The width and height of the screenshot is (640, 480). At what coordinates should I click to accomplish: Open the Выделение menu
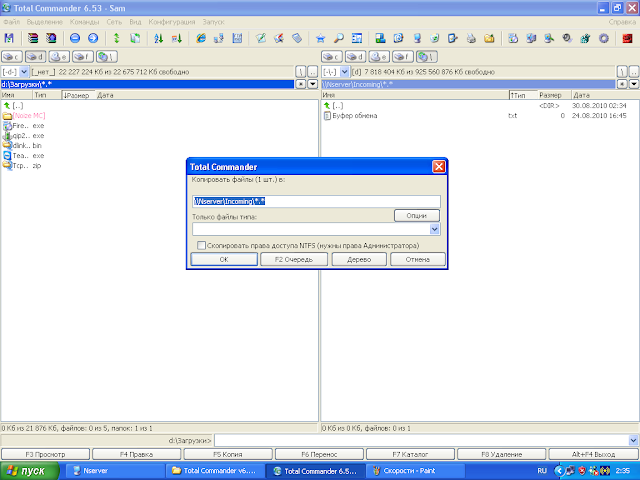tap(45, 22)
